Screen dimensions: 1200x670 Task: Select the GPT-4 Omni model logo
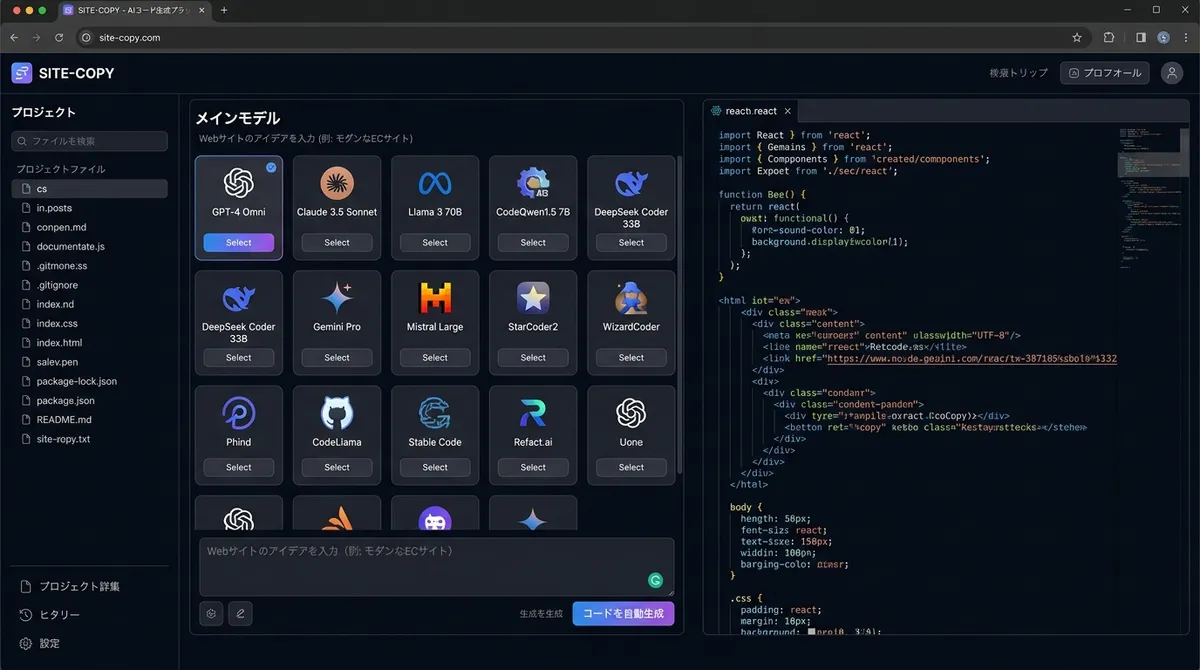point(238,183)
